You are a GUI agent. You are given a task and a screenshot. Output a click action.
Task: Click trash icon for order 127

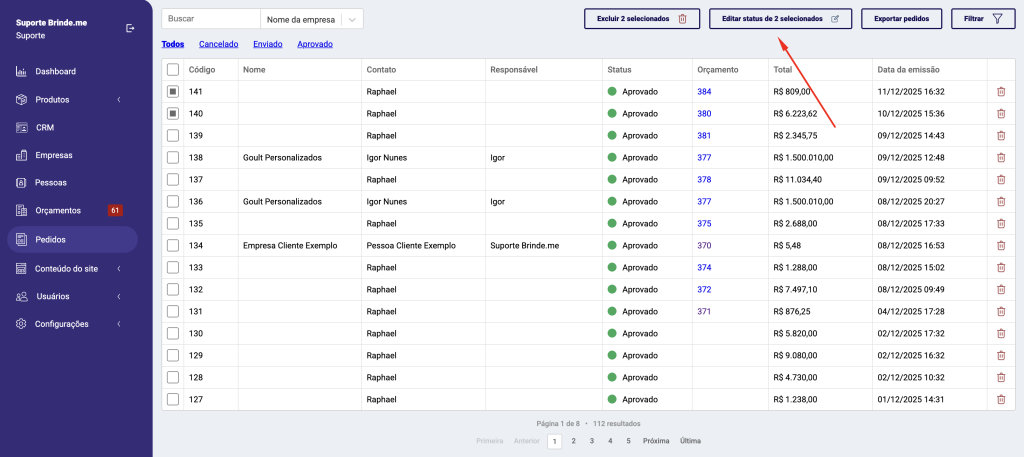[1001, 399]
